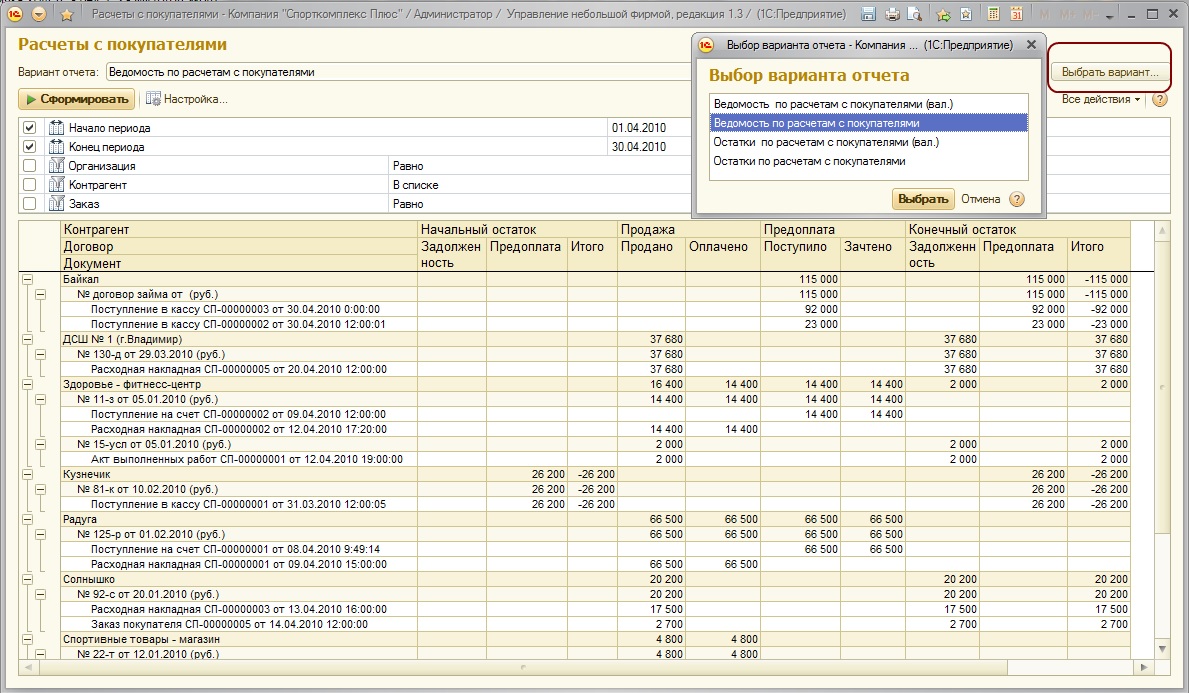Click the favorites star icon
1189x693 pixels.
point(66,15)
